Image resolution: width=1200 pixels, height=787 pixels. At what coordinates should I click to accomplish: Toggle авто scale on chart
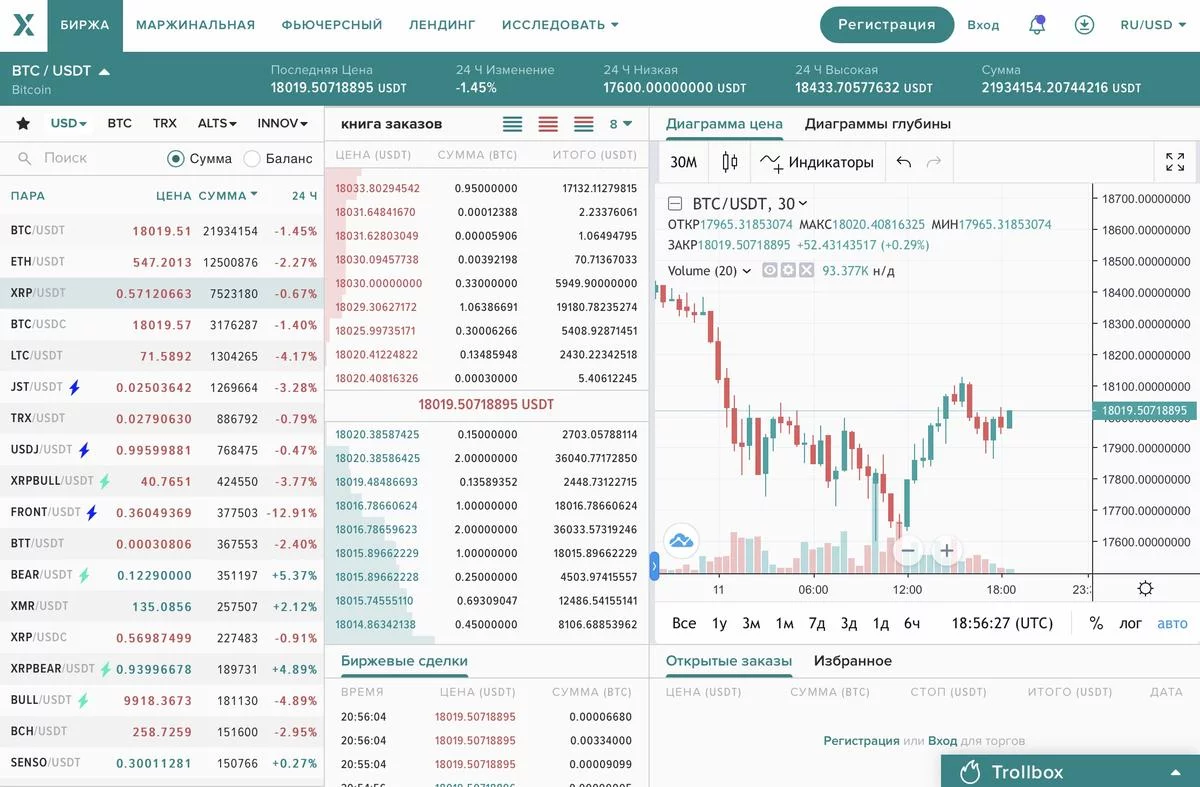[1172, 623]
